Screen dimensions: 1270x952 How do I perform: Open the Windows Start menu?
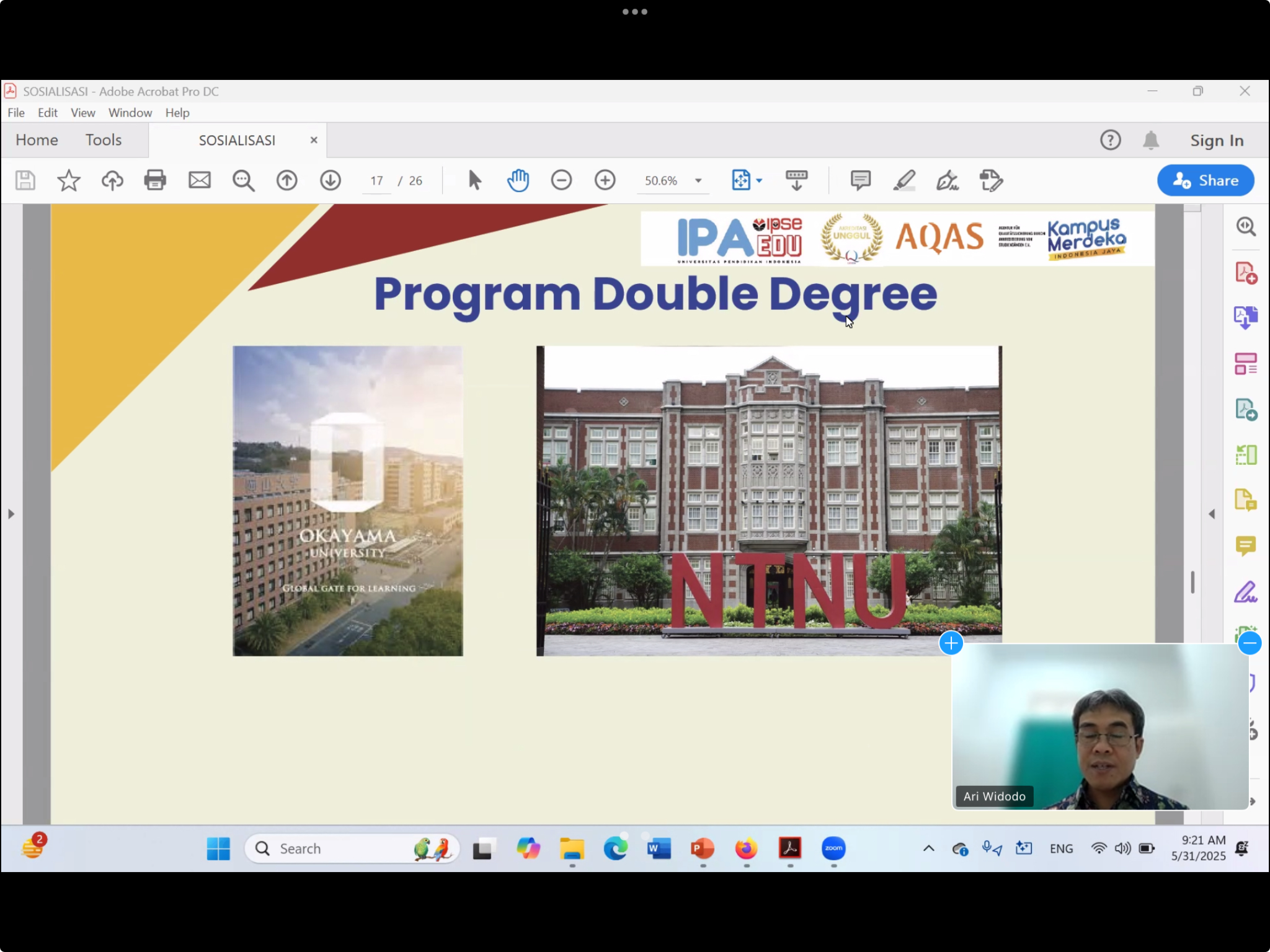click(218, 848)
